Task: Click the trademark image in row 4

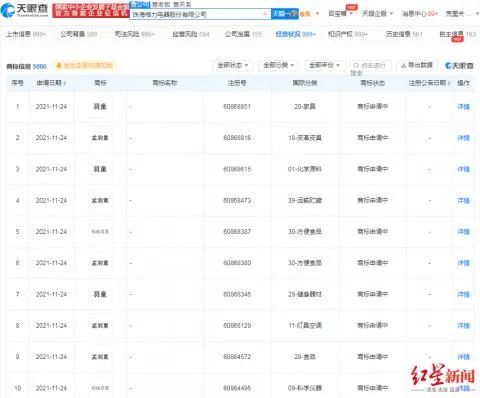Action: [x=100, y=201]
